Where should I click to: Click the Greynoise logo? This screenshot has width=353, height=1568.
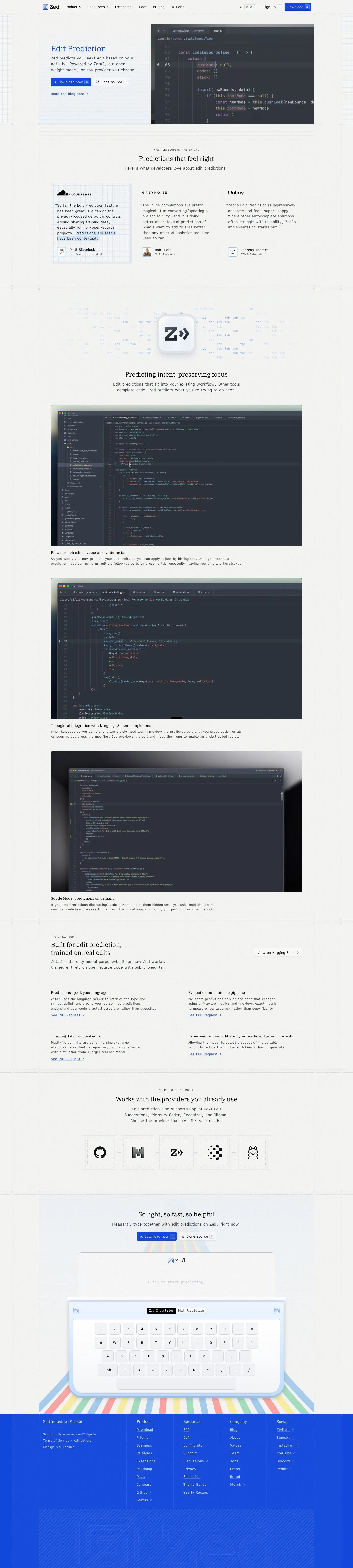pyautogui.click(x=155, y=192)
